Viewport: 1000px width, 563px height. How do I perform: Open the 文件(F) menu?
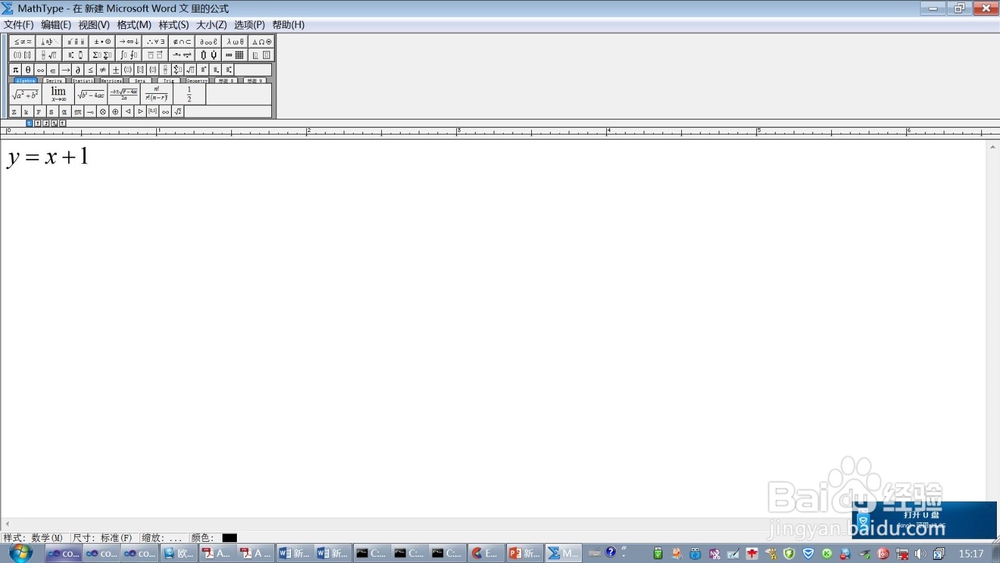point(18,25)
